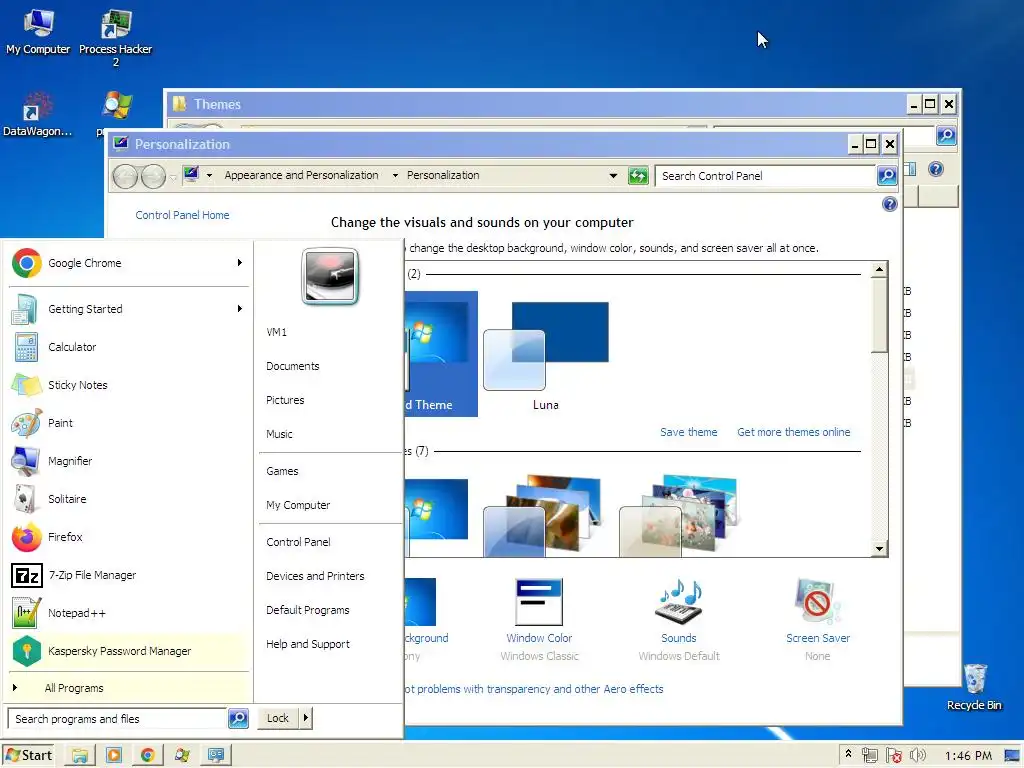Image resolution: width=1024 pixels, height=768 pixels.
Task: Open Pictures from Start menu
Action: click(285, 400)
